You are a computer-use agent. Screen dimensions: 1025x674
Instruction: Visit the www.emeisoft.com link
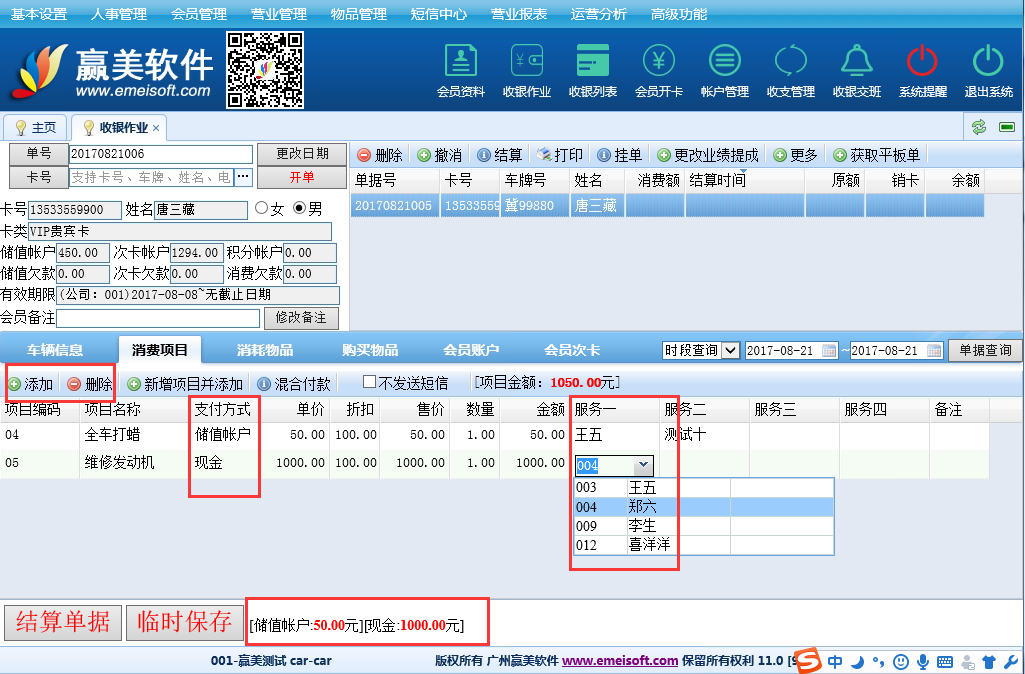(x=620, y=661)
